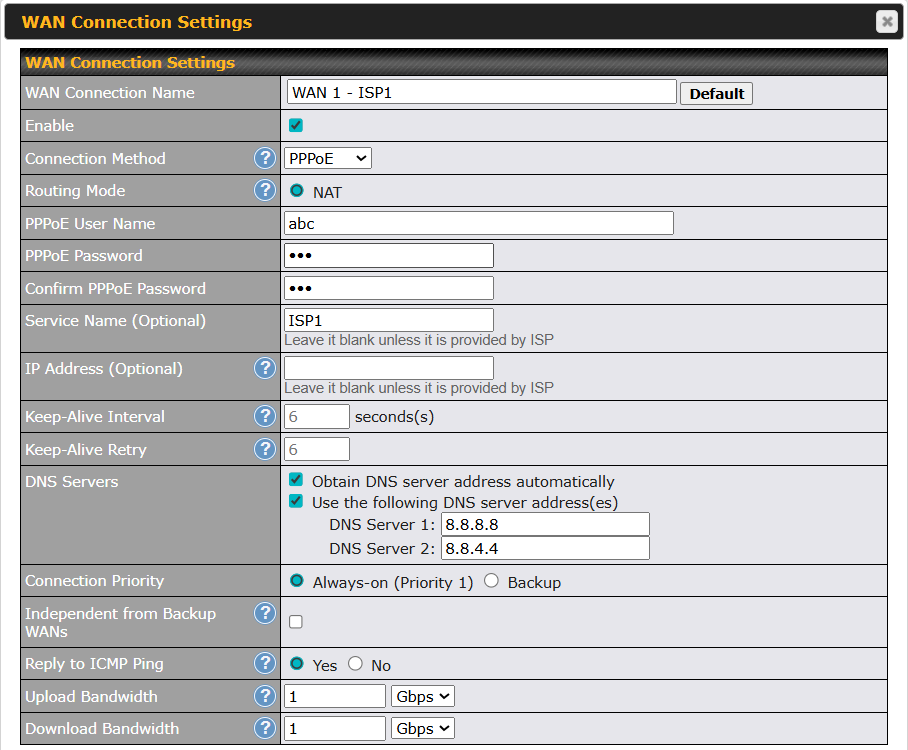Open Keep-Alive Retry help tooltip
Screen dimensions: 908x750
[x=264, y=449]
